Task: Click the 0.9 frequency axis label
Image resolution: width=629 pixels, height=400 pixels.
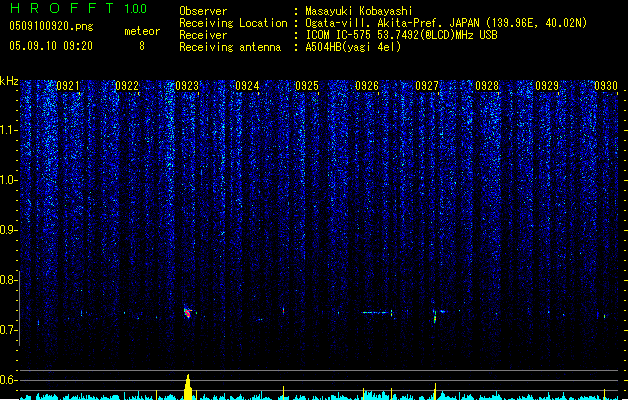Action: tap(8, 230)
